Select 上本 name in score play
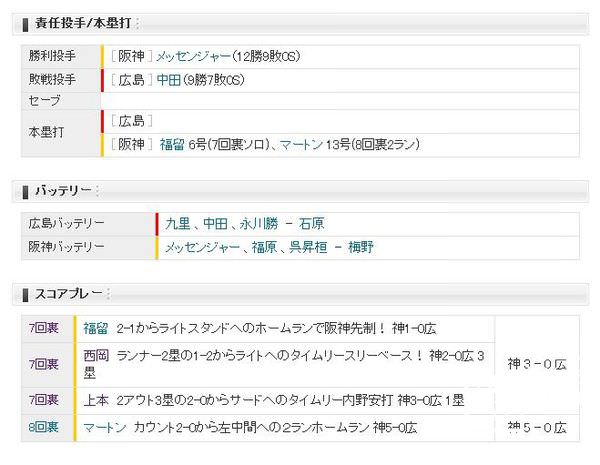This screenshot has width=600, height=465. (96, 401)
